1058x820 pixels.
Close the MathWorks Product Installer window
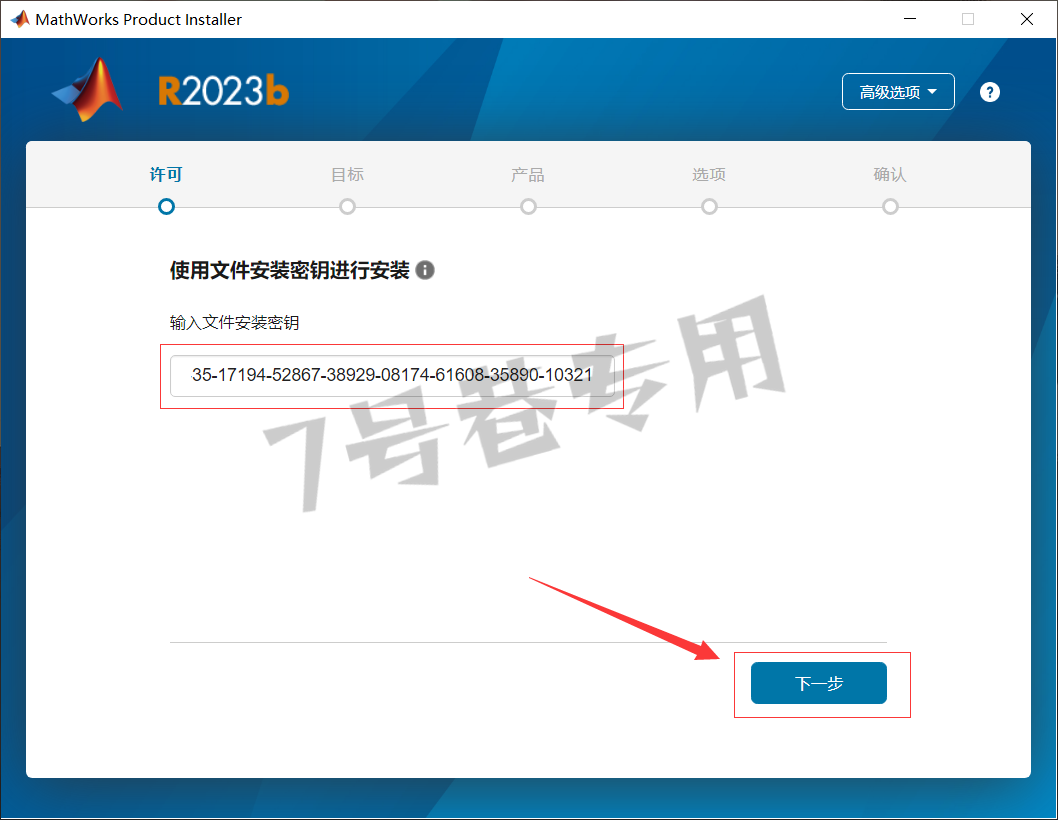[x=1026, y=19]
